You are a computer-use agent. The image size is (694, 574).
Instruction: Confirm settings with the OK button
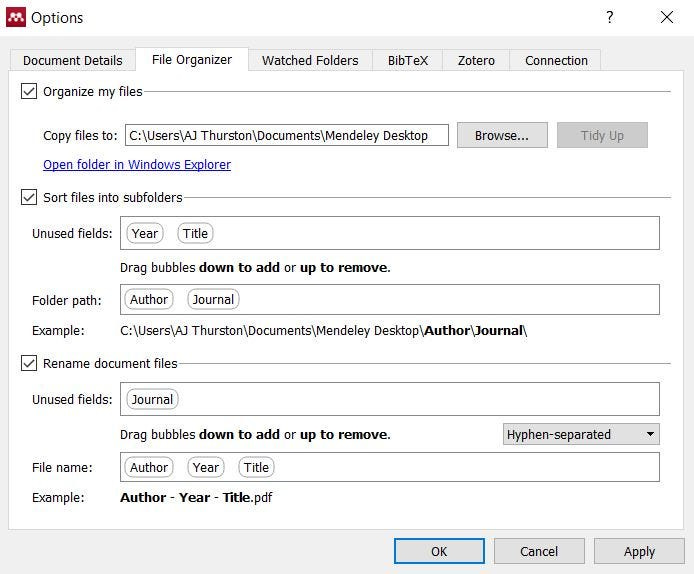click(x=439, y=551)
